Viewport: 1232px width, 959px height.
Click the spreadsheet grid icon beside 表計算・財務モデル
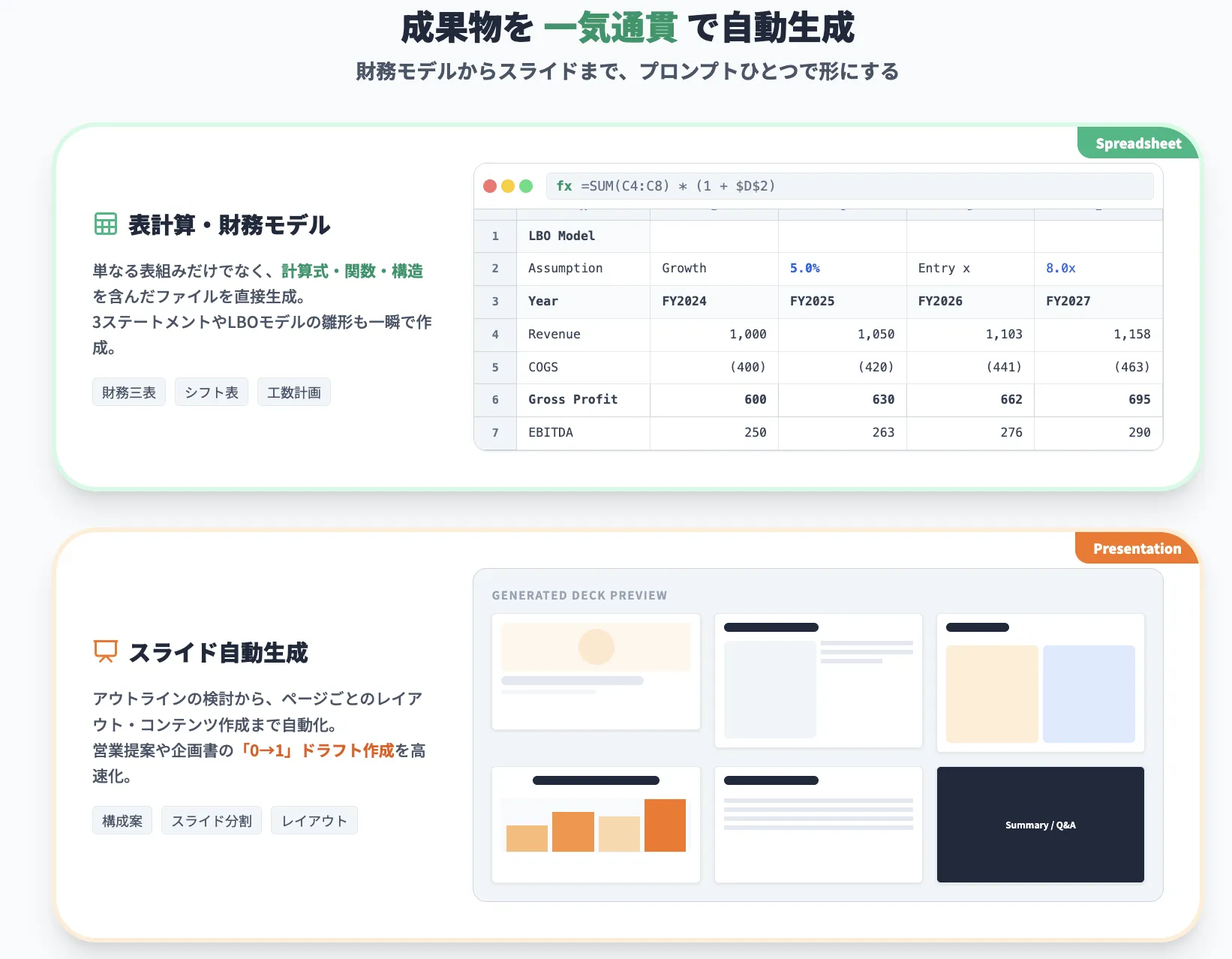coord(105,224)
